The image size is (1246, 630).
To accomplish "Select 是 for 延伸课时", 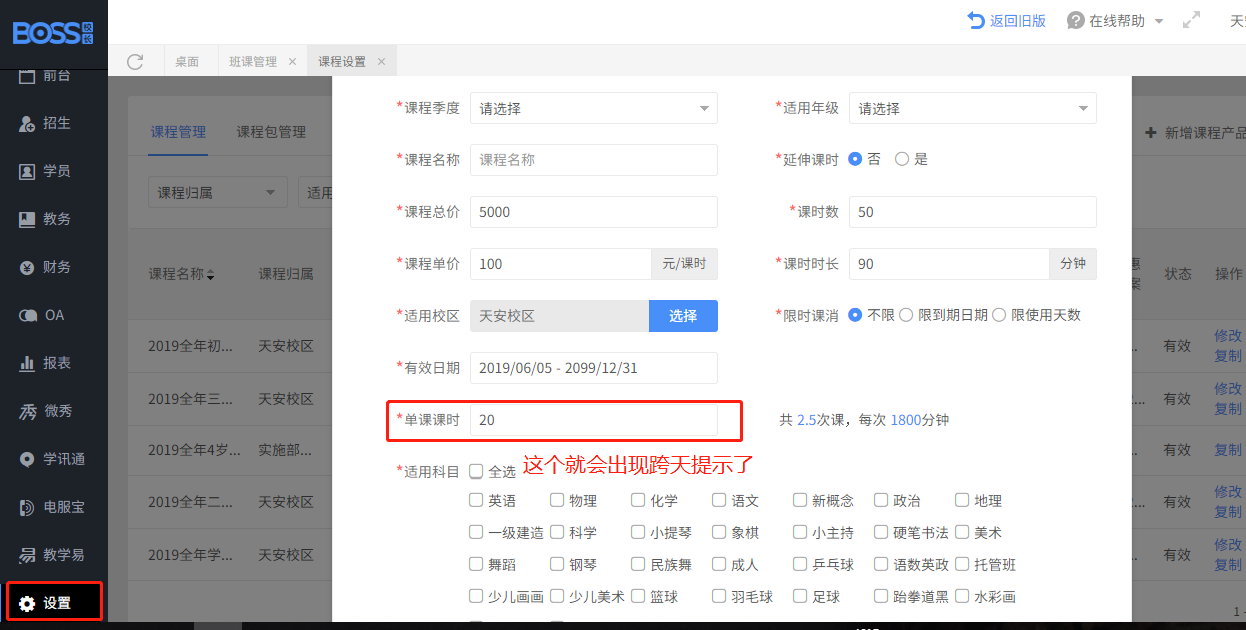I will 902,158.
